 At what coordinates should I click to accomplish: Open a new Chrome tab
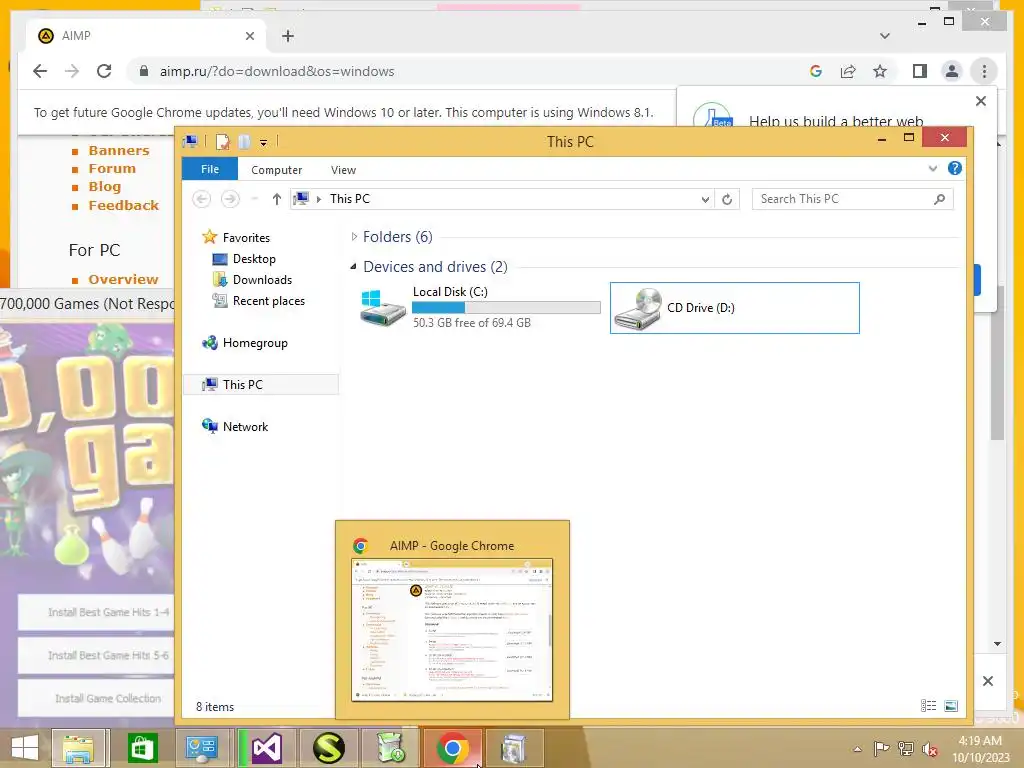pos(288,36)
